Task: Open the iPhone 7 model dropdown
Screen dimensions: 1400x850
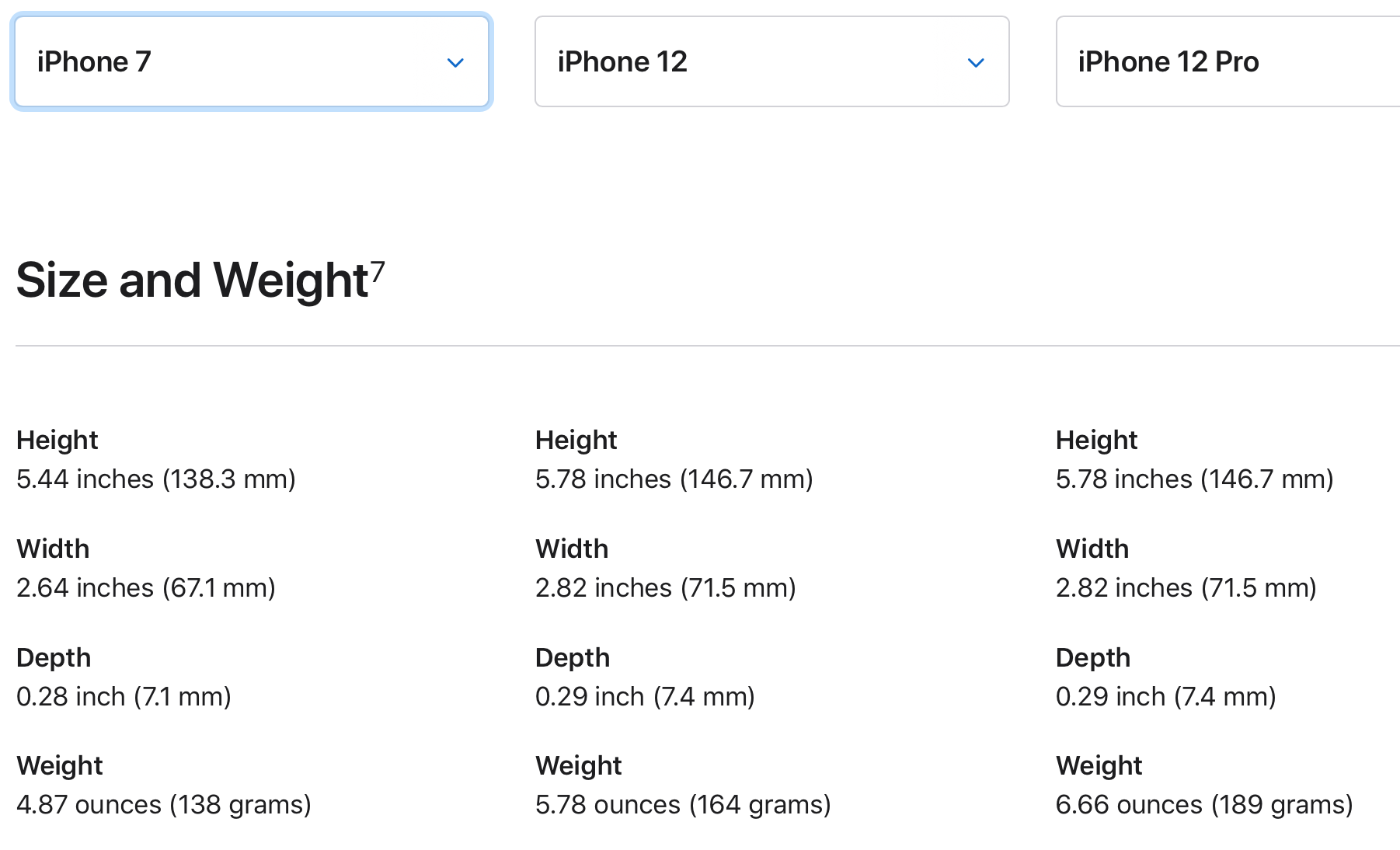Action: pyautogui.click(x=252, y=61)
